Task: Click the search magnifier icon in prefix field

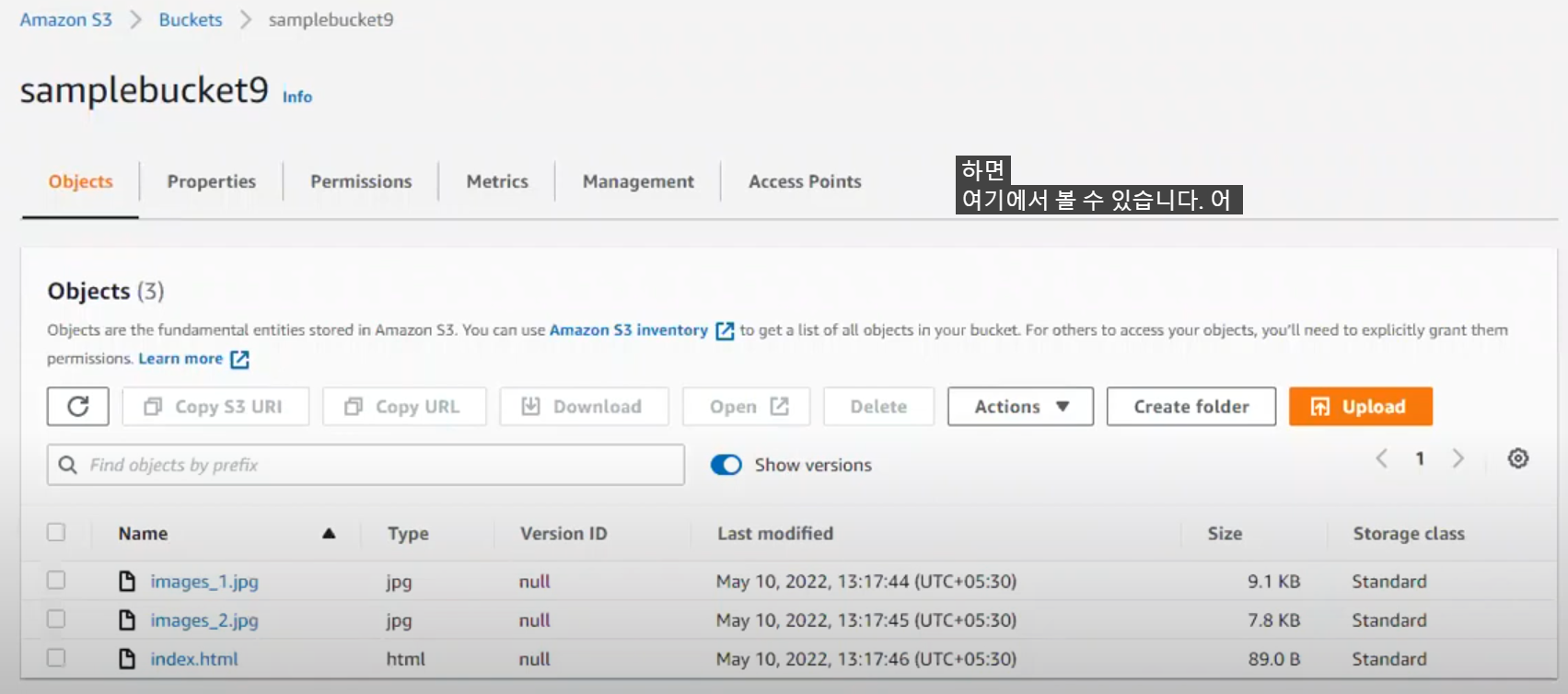Action: click(67, 465)
